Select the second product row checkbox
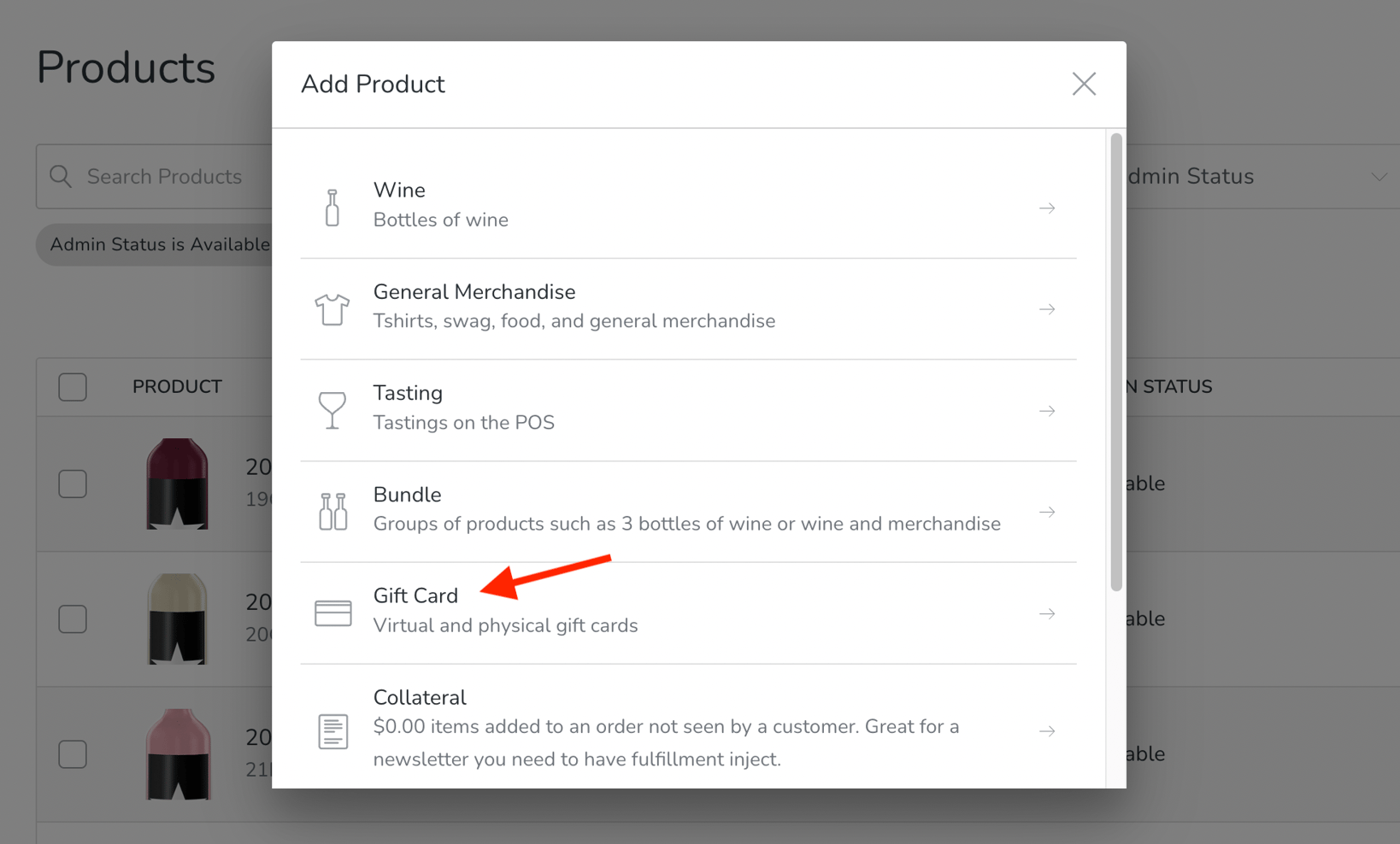The width and height of the screenshot is (1400, 844). (x=73, y=618)
